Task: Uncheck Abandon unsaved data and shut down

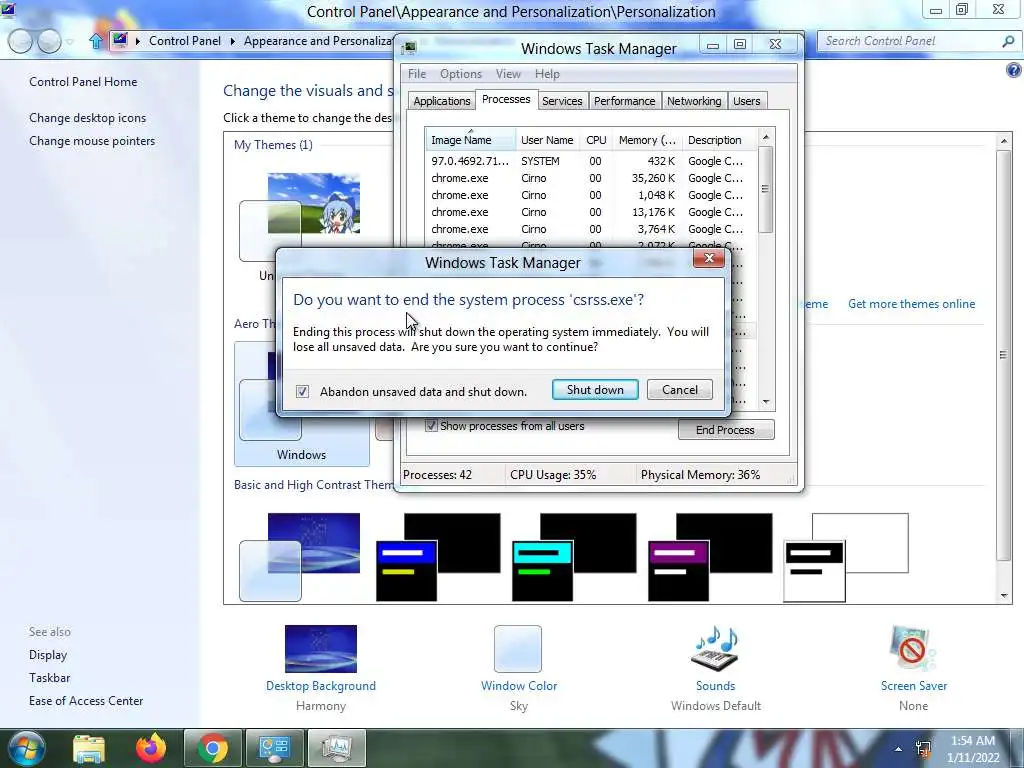Action: pyautogui.click(x=302, y=391)
